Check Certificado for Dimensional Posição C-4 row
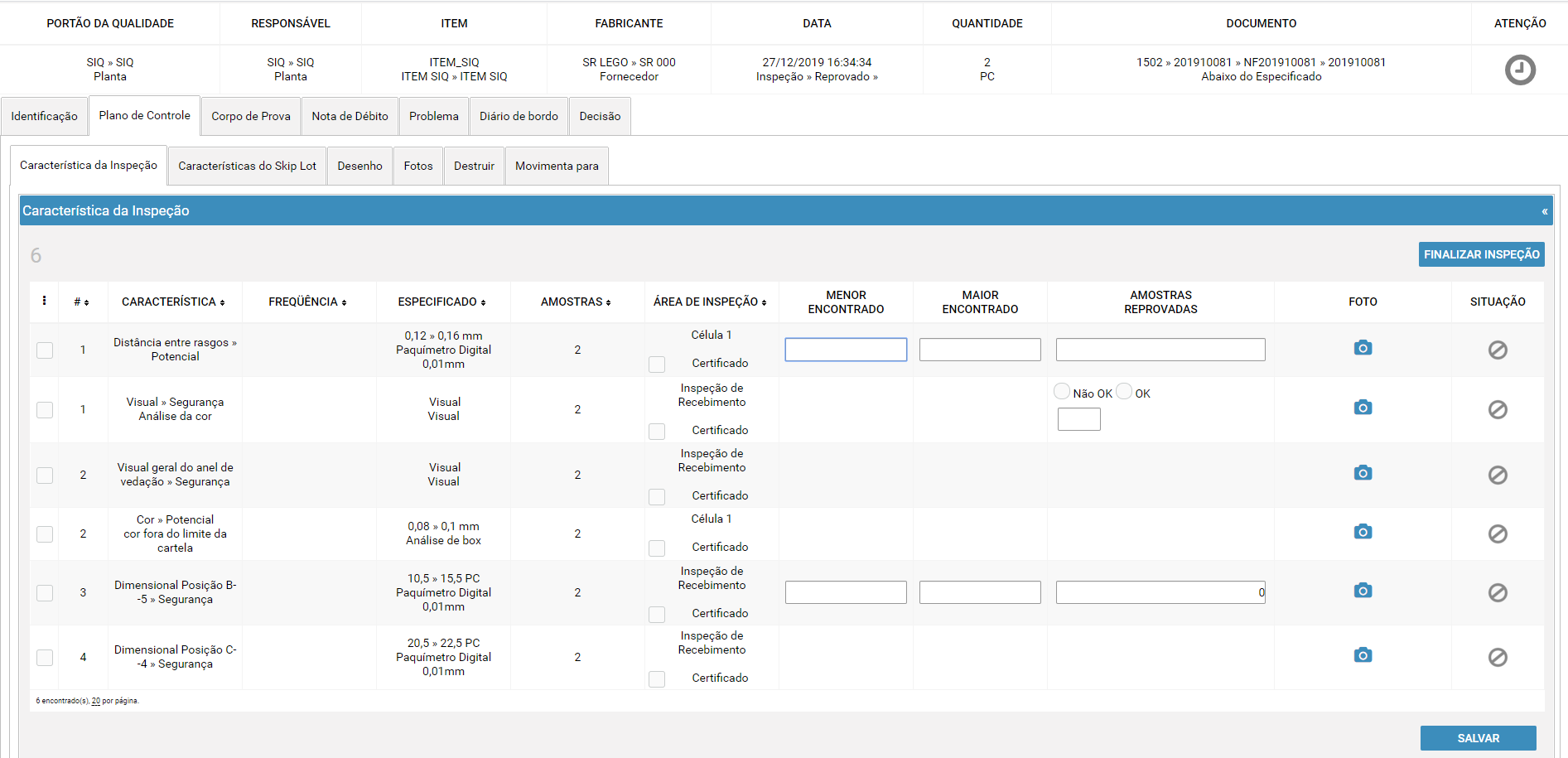This screenshot has height=758, width=1568. (x=657, y=679)
